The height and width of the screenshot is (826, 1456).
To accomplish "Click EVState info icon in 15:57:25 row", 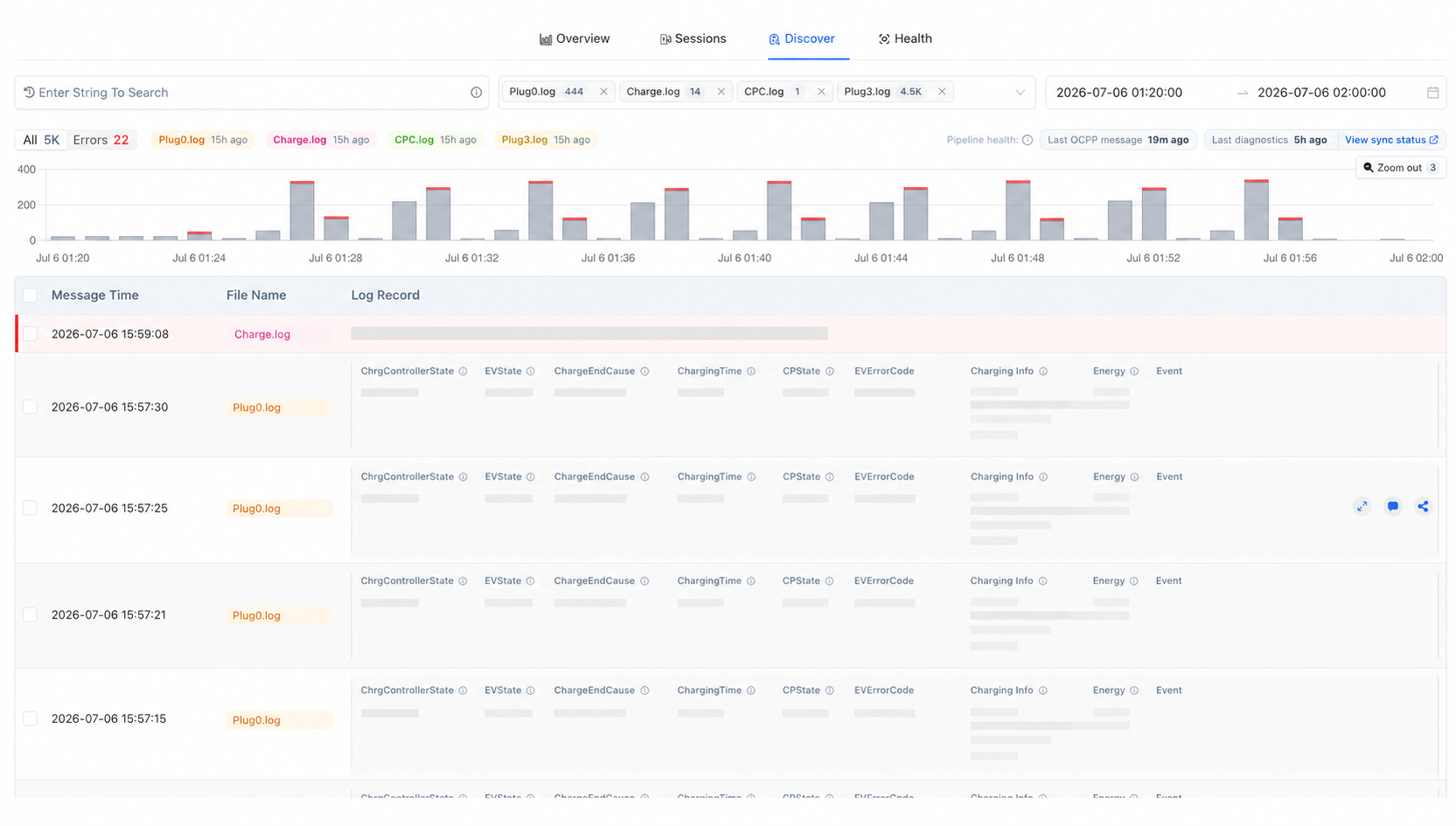I will pyautogui.click(x=531, y=477).
